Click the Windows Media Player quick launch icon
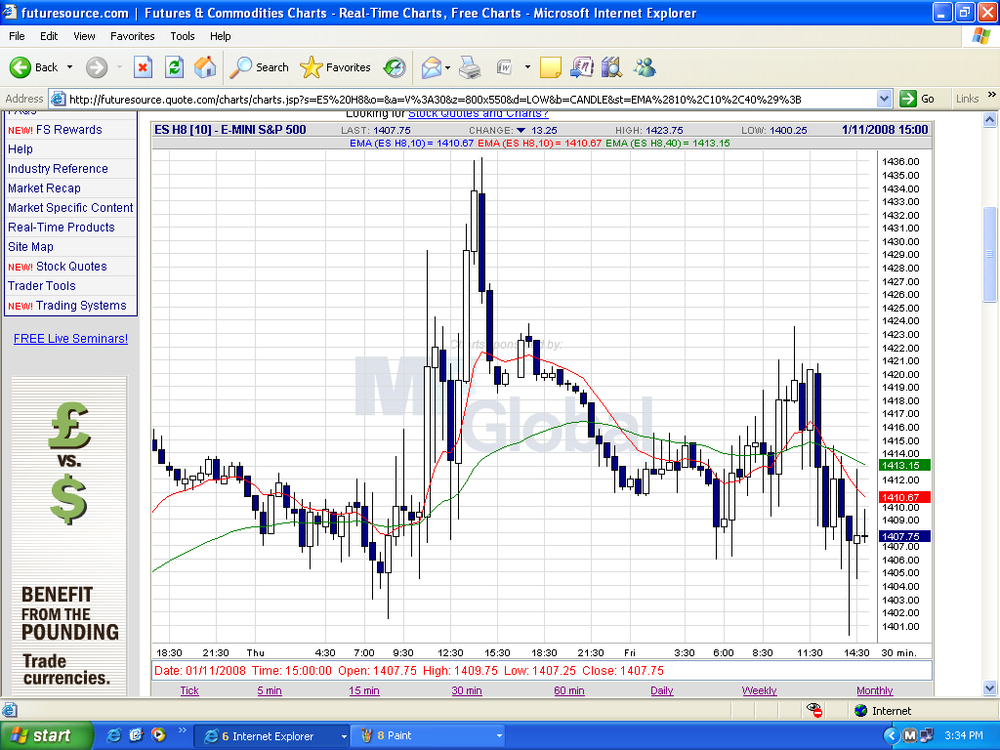The height and width of the screenshot is (750, 1000). [x=158, y=735]
